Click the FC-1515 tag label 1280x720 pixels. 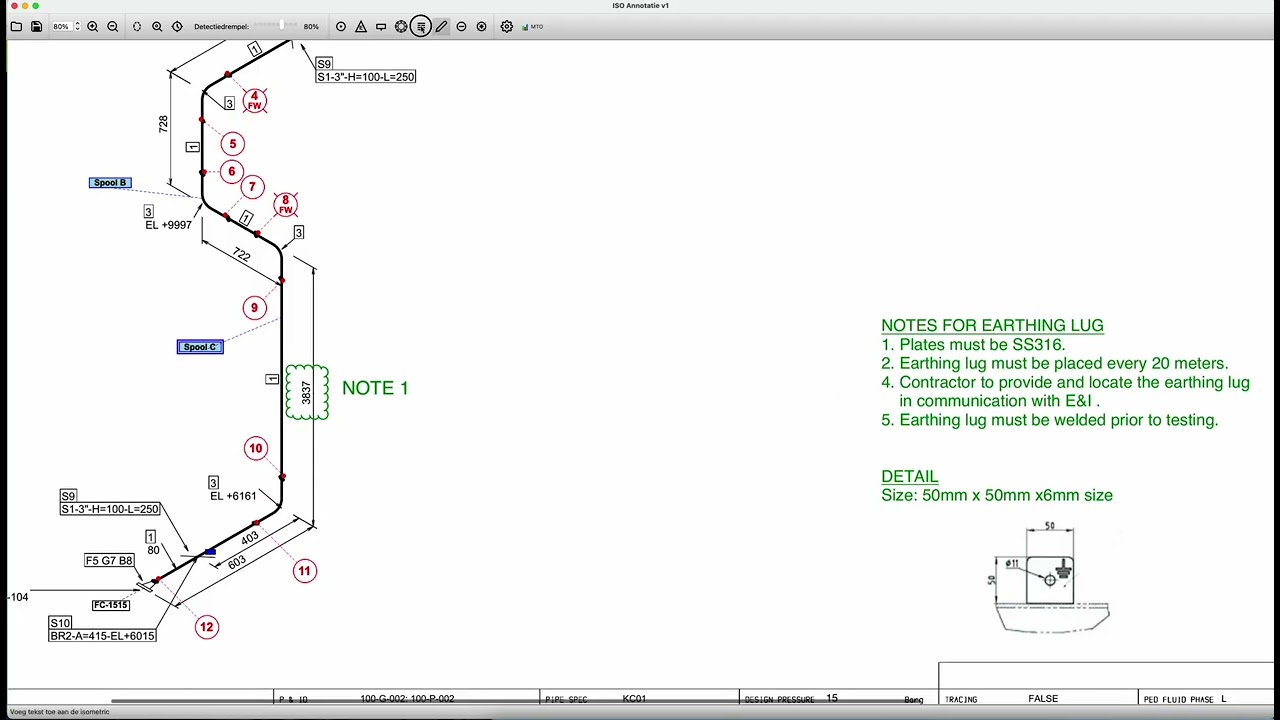click(x=111, y=605)
